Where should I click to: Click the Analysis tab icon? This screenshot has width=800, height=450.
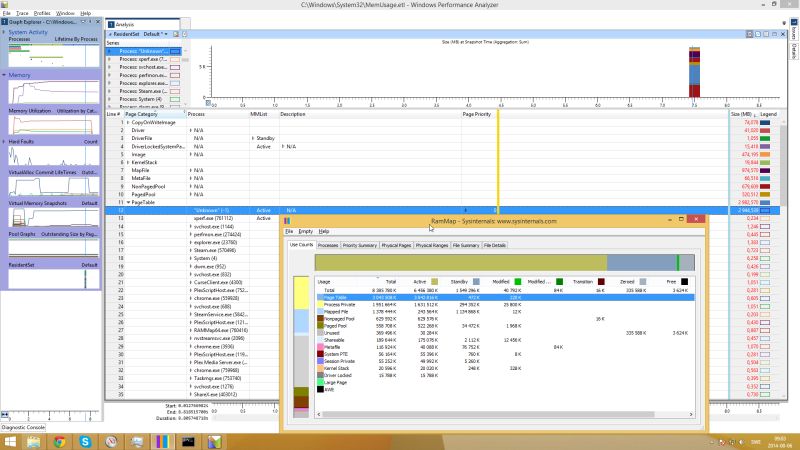click(x=111, y=24)
